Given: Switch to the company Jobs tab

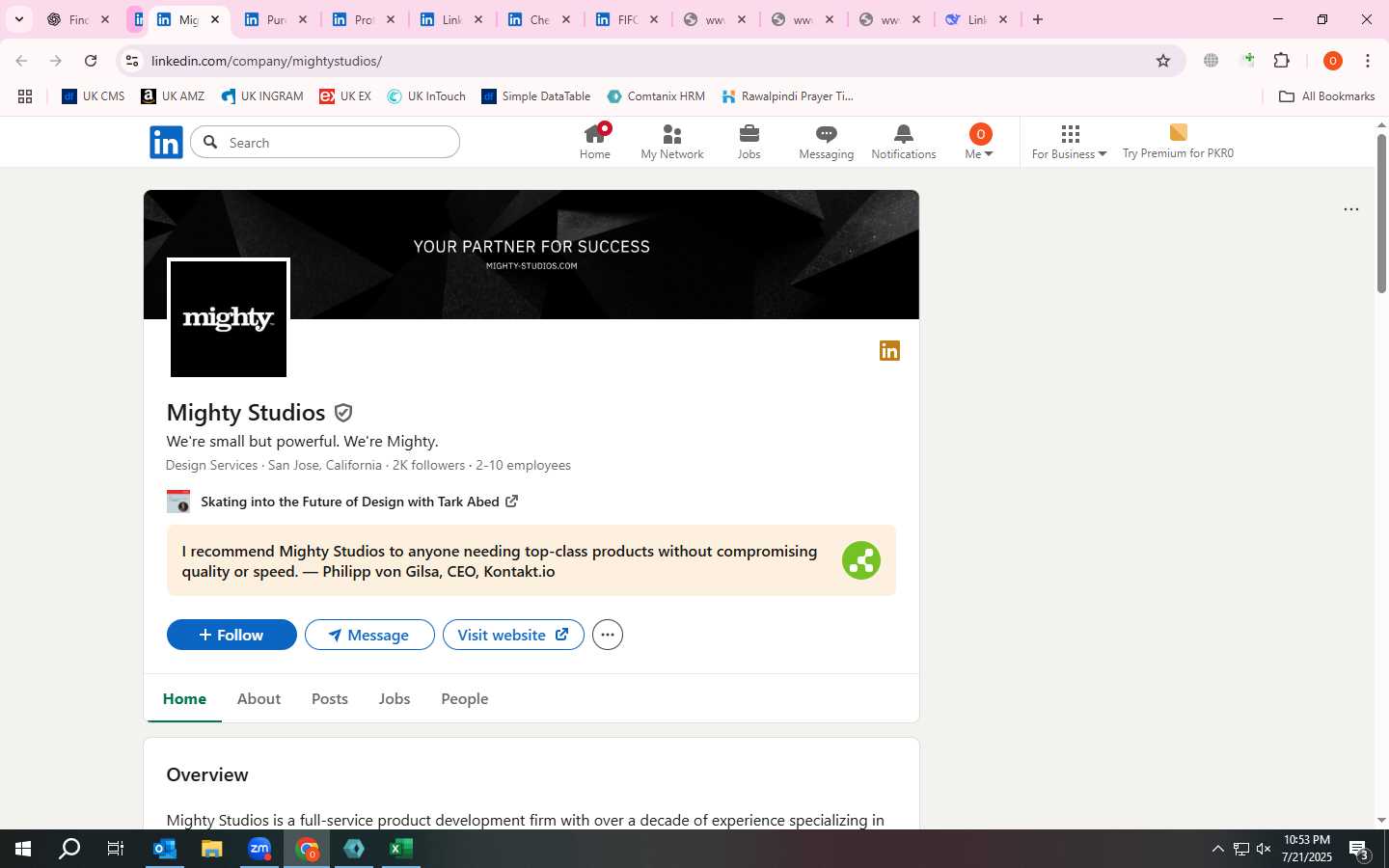Looking at the screenshot, I should coord(395,699).
